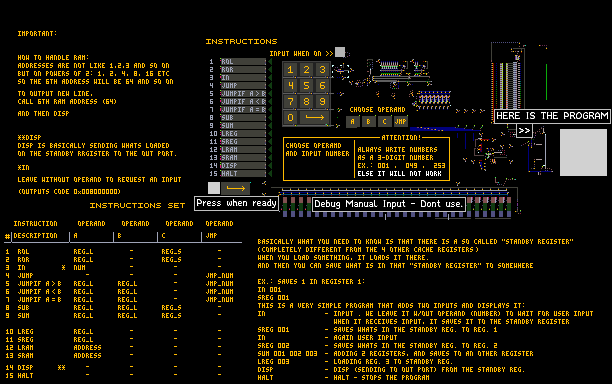
Task: Click the 14 DISP row in instruction table
Action: [113, 368]
